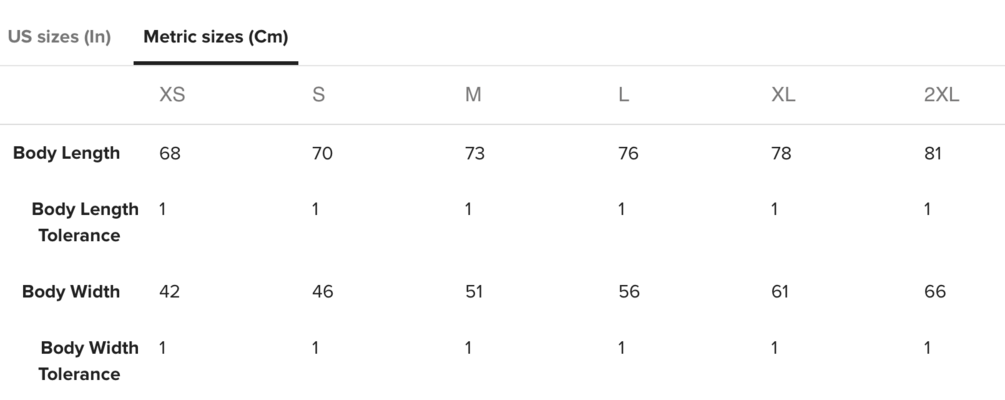The width and height of the screenshot is (1005, 400).
Task: Click the S size column header
Action: 319,95
